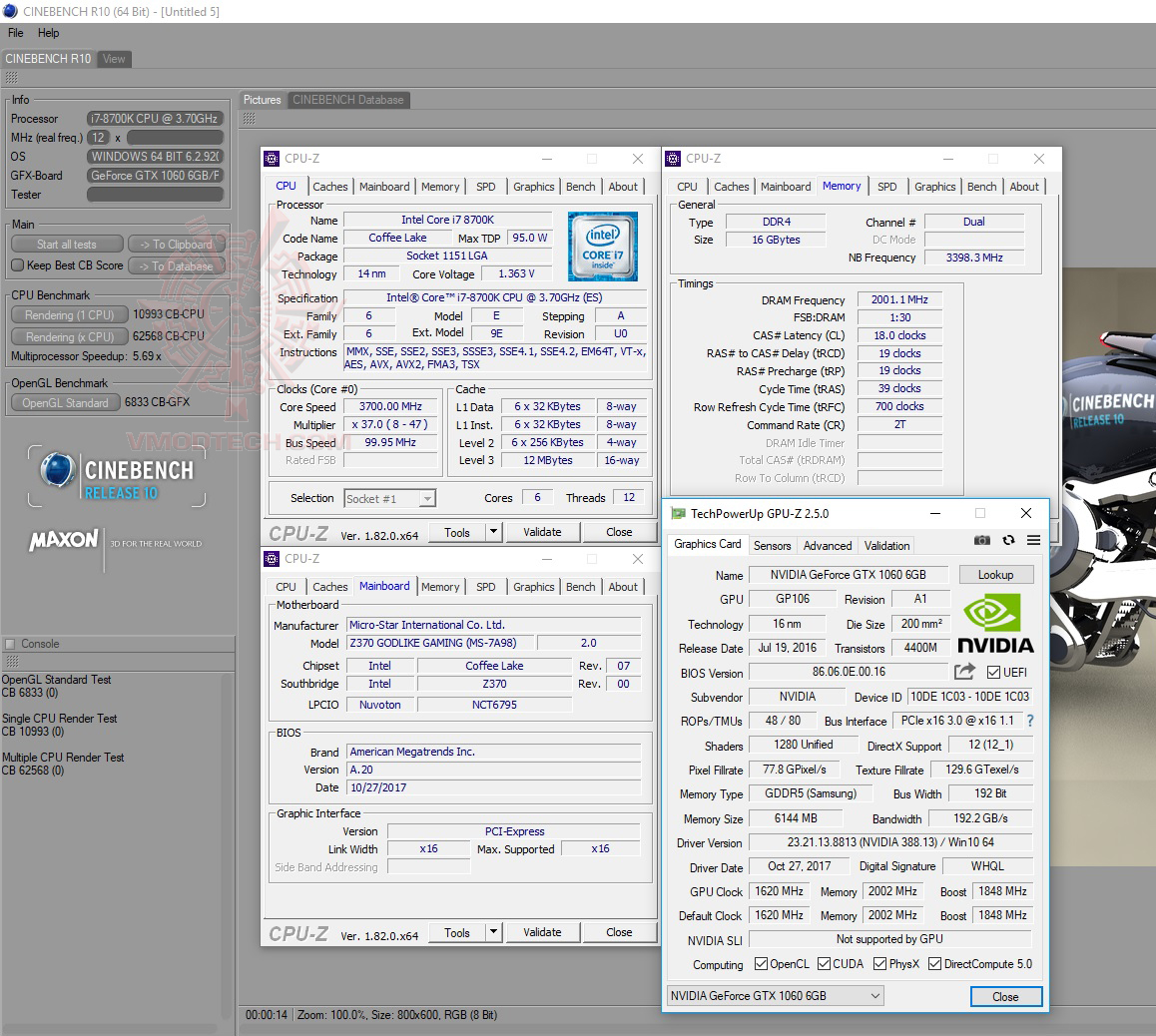Refresh GPU-Z readings using the refresh icon
The width and height of the screenshot is (1156, 1036).
(1008, 540)
